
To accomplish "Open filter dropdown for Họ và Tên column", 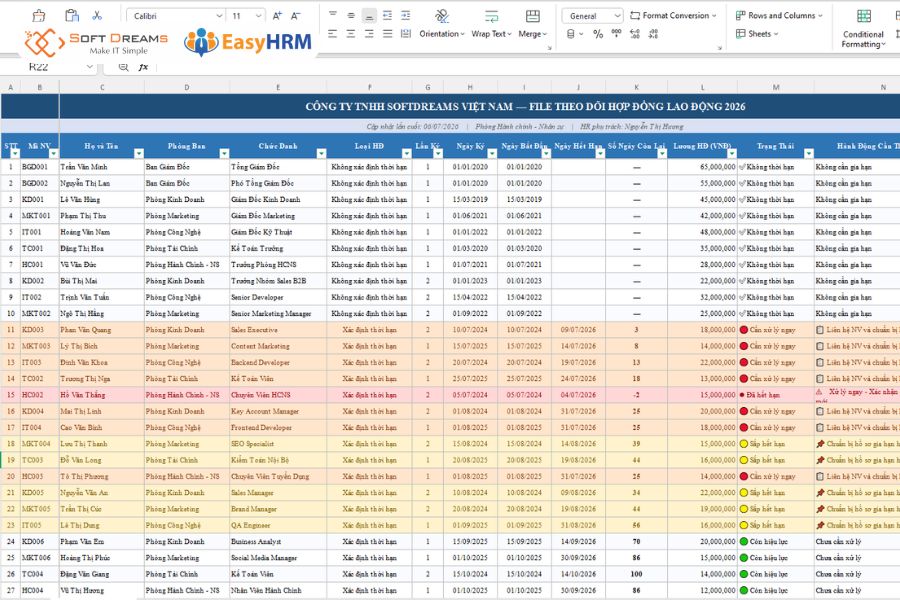I will click(x=139, y=153).
